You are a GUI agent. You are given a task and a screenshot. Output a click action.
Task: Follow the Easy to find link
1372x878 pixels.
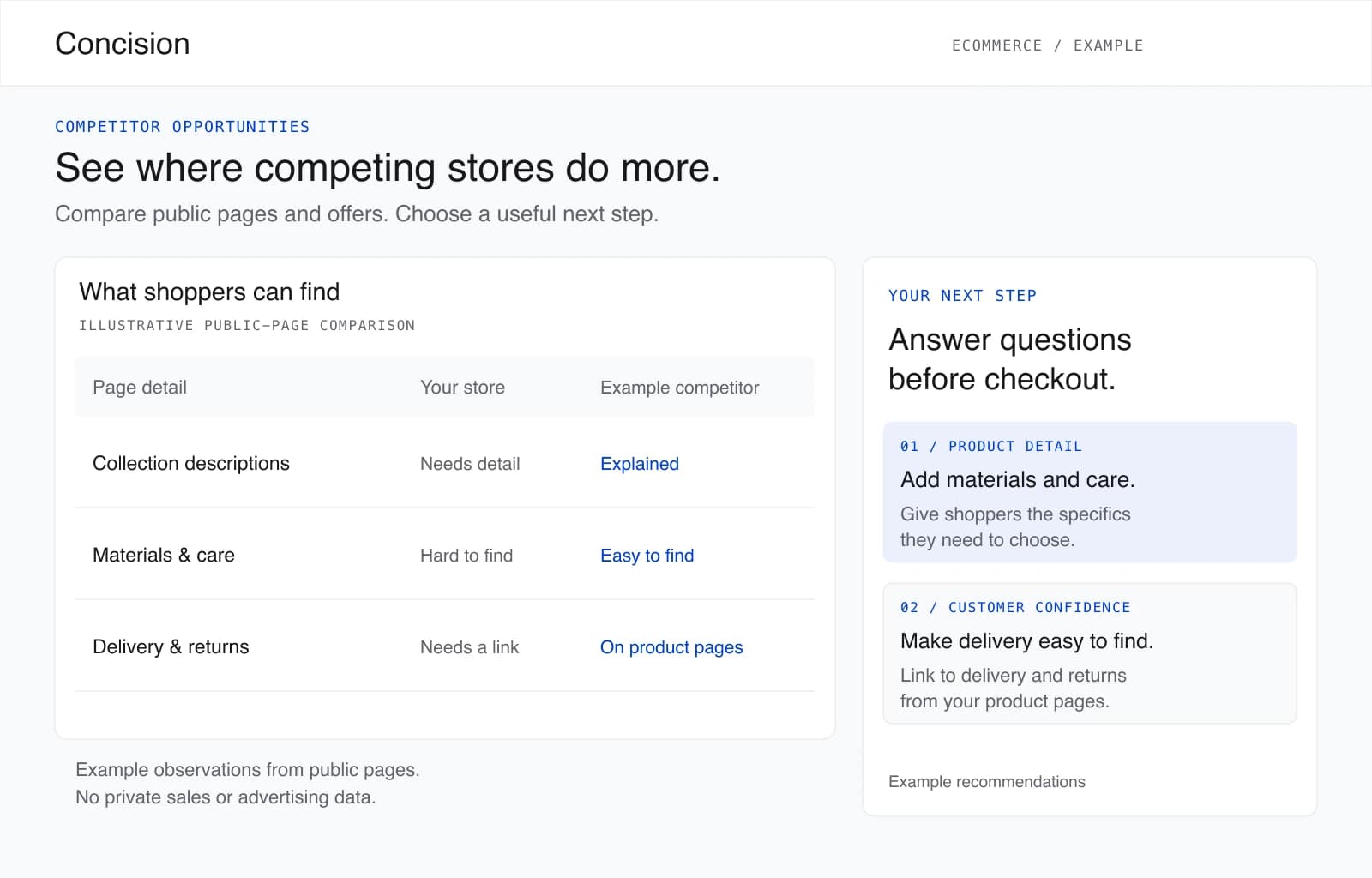pos(647,556)
